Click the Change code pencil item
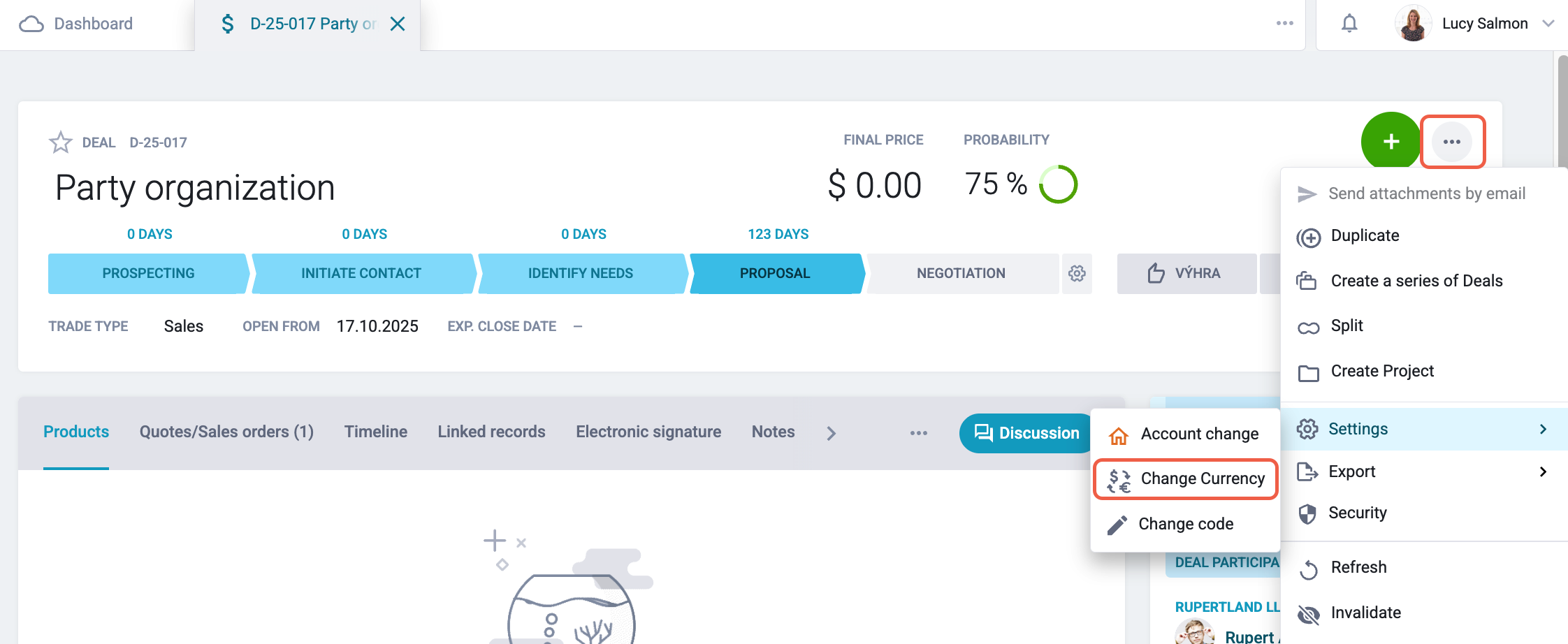The image size is (1568, 644). [x=1186, y=525]
